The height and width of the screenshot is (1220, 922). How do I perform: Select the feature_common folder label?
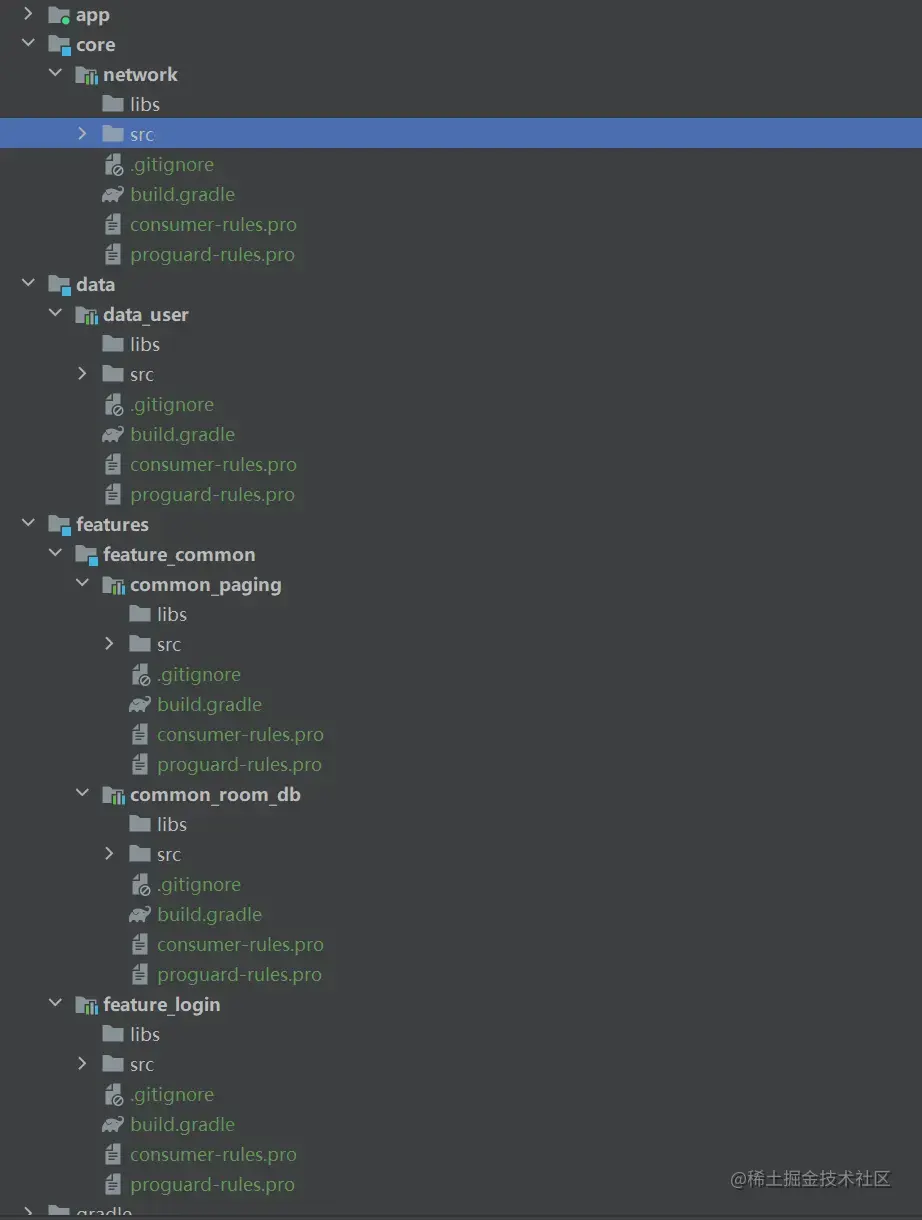(x=179, y=555)
